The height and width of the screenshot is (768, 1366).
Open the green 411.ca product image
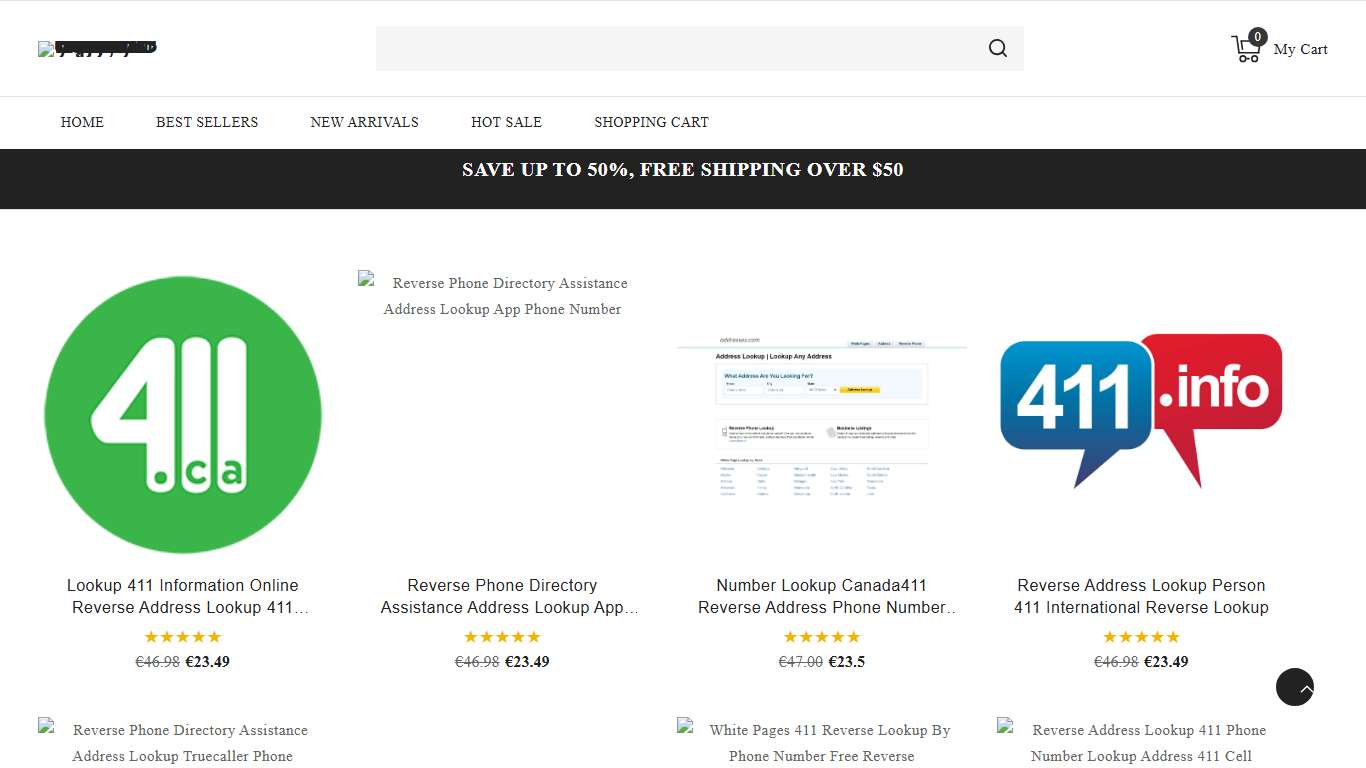(x=183, y=414)
